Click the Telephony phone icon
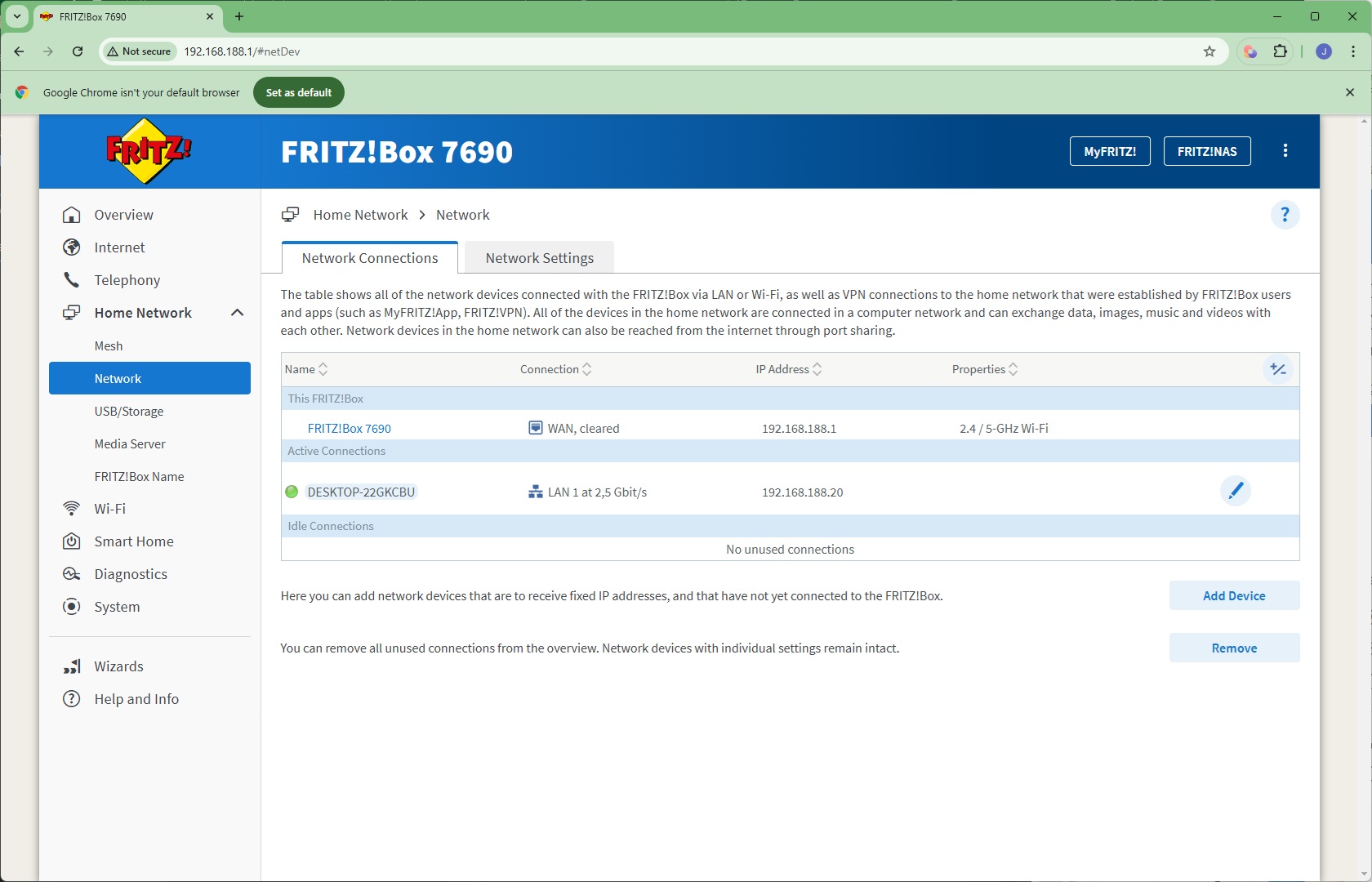Screen dimensions: 1372x882 [x=72, y=280]
